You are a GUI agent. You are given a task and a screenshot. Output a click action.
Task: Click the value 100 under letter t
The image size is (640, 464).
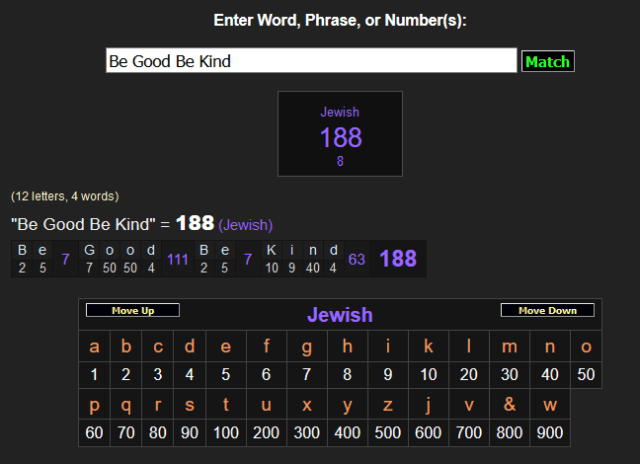(x=226, y=432)
